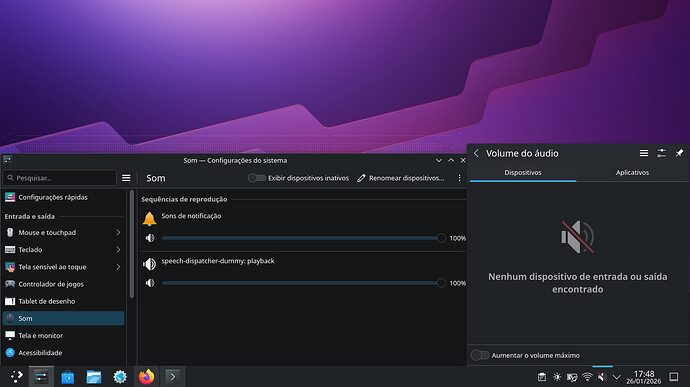Click Renomear dispositivos button
This screenshot has height=387, width=690.
point(400,178)
